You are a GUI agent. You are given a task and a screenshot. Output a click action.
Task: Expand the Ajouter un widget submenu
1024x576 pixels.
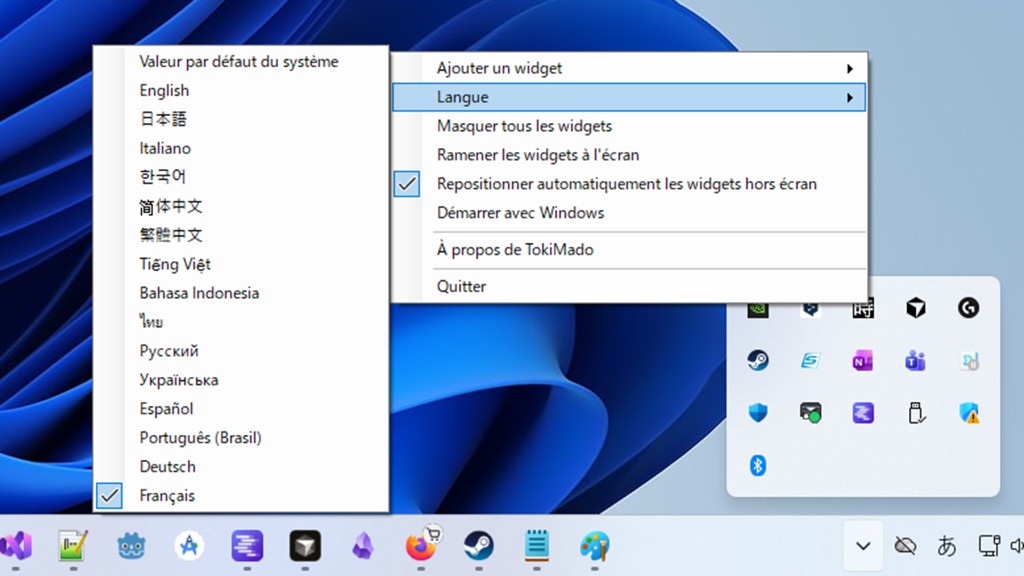(629, 69)
